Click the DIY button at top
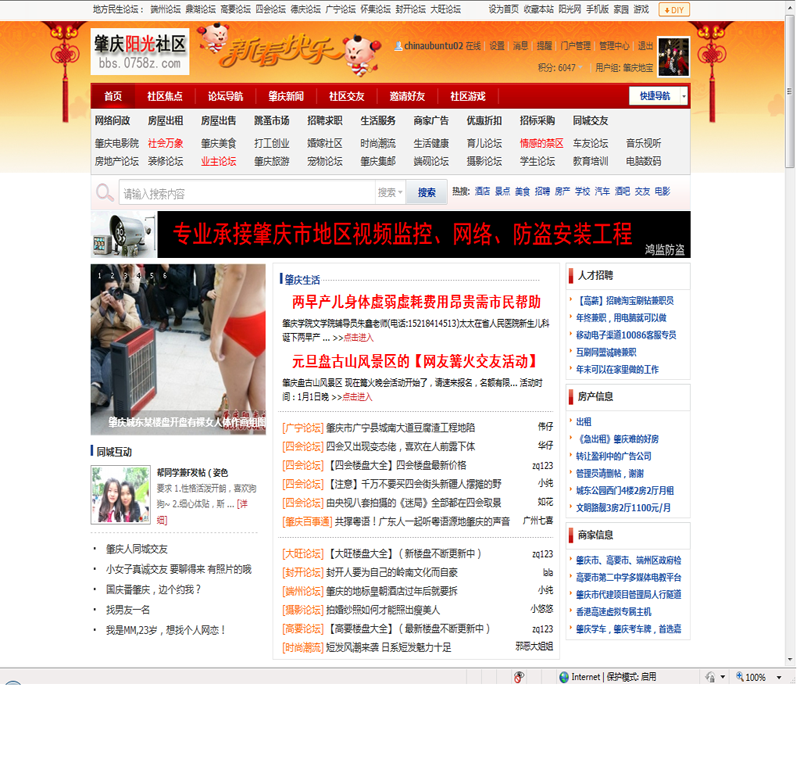Viewport: 800px width, 777px height. pyautogui.click(x=674, y=10)
